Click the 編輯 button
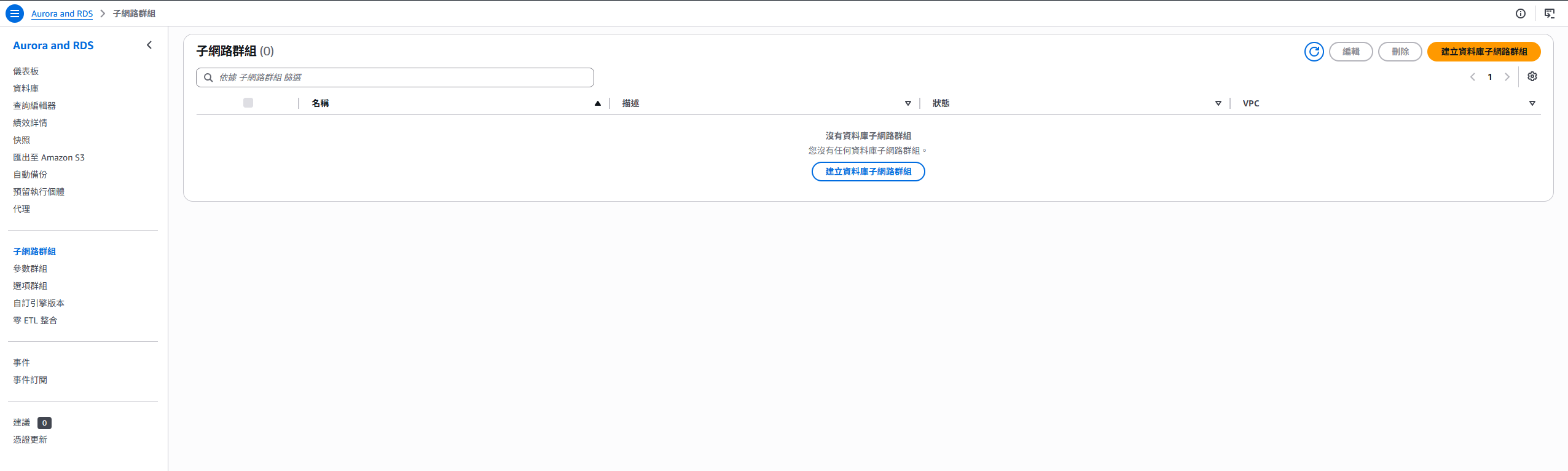Screen dimensions: 1568x471 pos(1351,52)
